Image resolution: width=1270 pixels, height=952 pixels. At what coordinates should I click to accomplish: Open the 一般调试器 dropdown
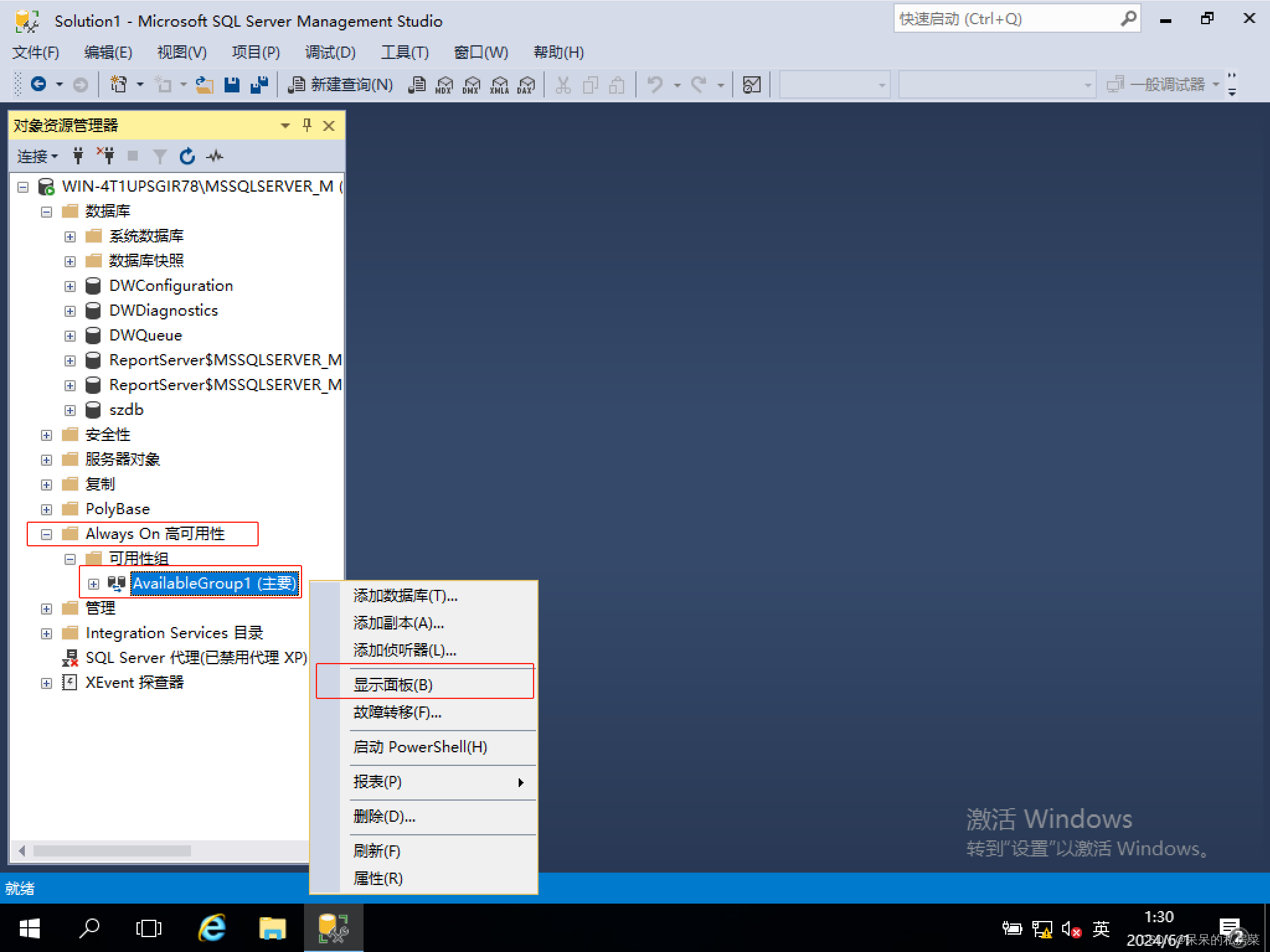tap(1215, 84)
